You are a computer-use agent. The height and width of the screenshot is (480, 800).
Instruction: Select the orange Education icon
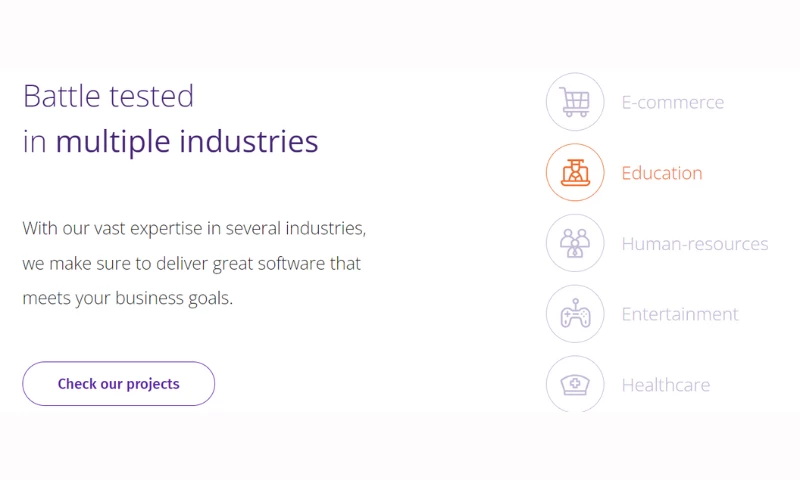pos(575,173)
